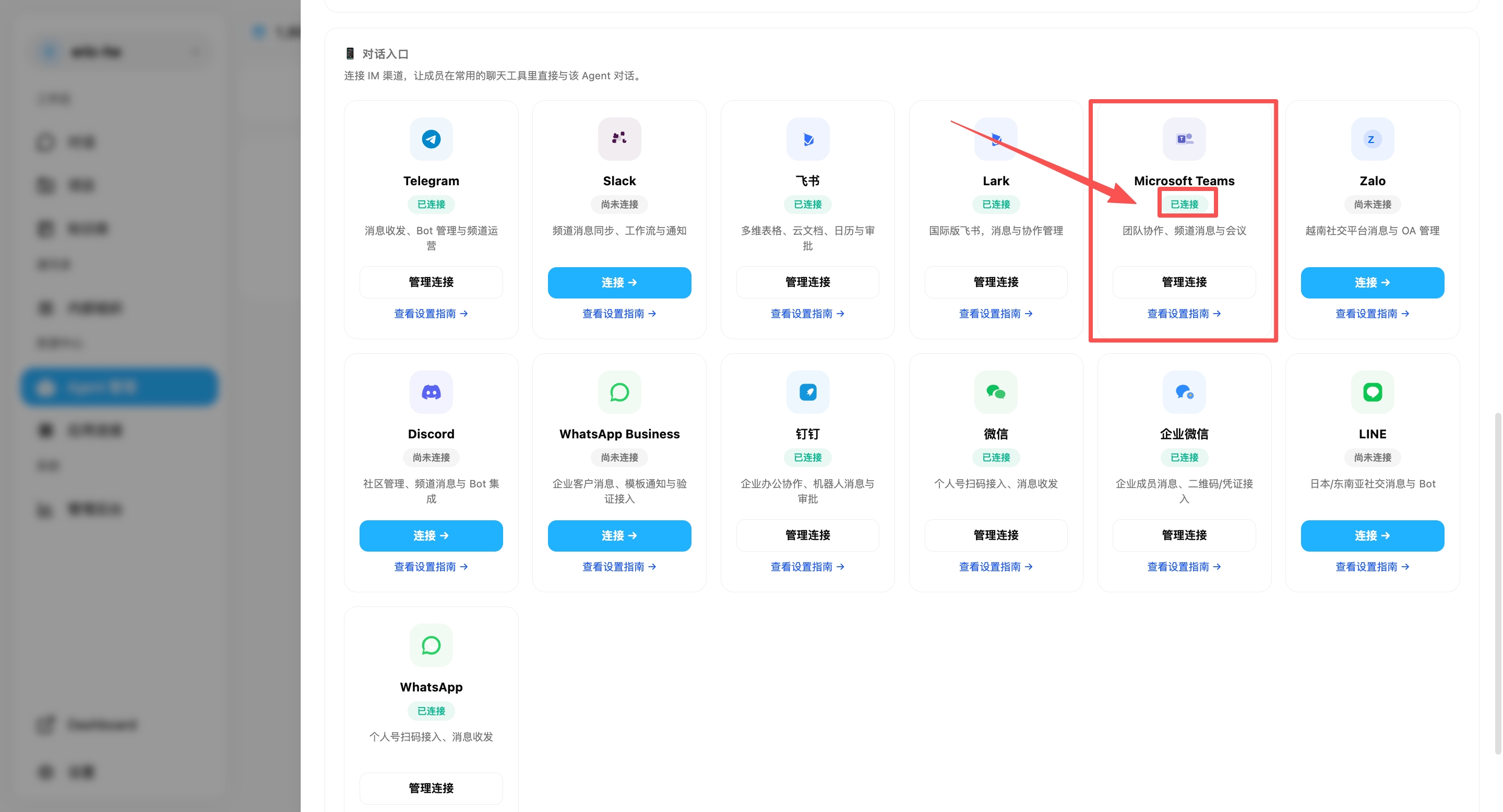
Task: Click the Microsoft Teams icon
Action: tap(1184, 139)
